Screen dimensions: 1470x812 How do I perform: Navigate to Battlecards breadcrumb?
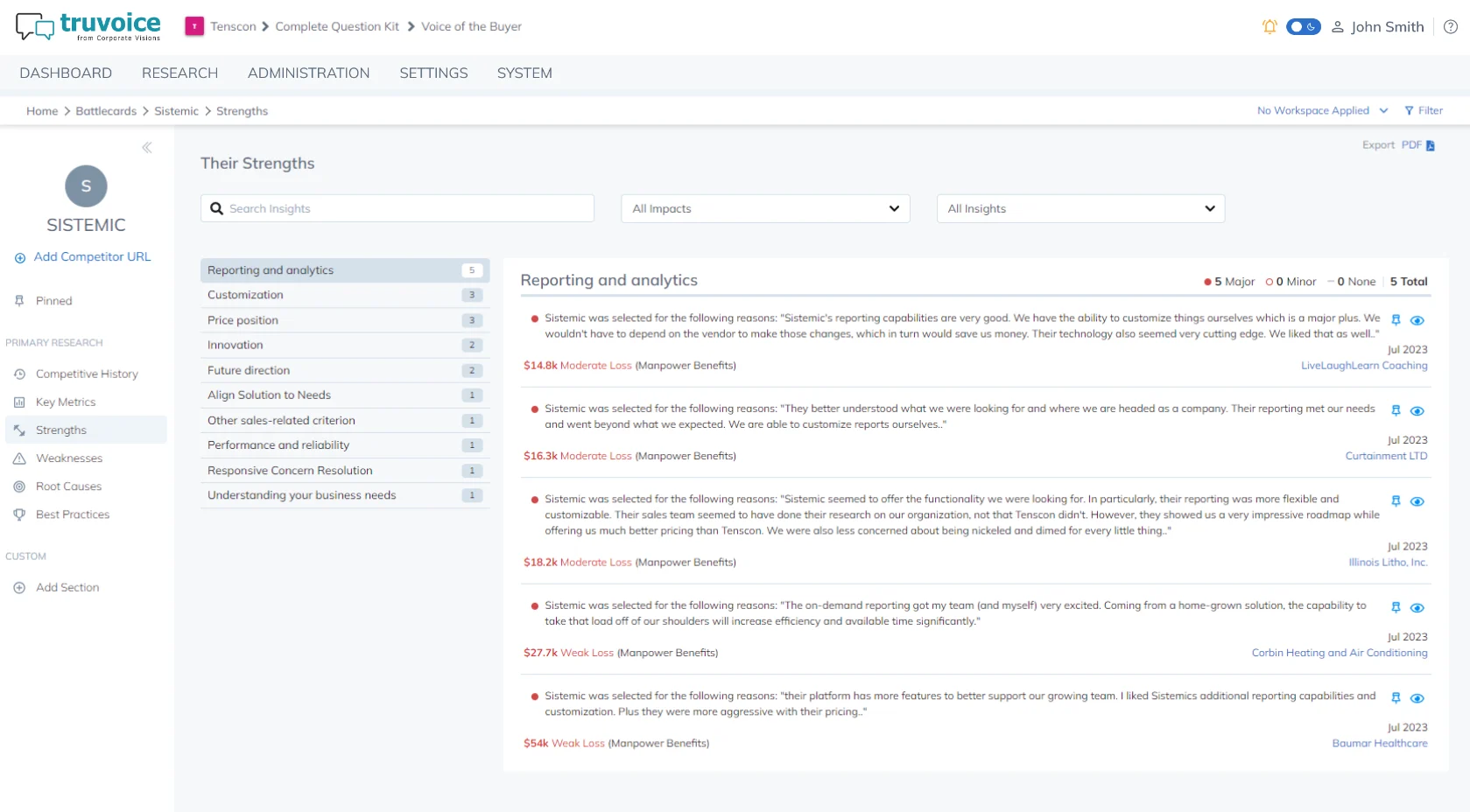click(x=106, y=111)
